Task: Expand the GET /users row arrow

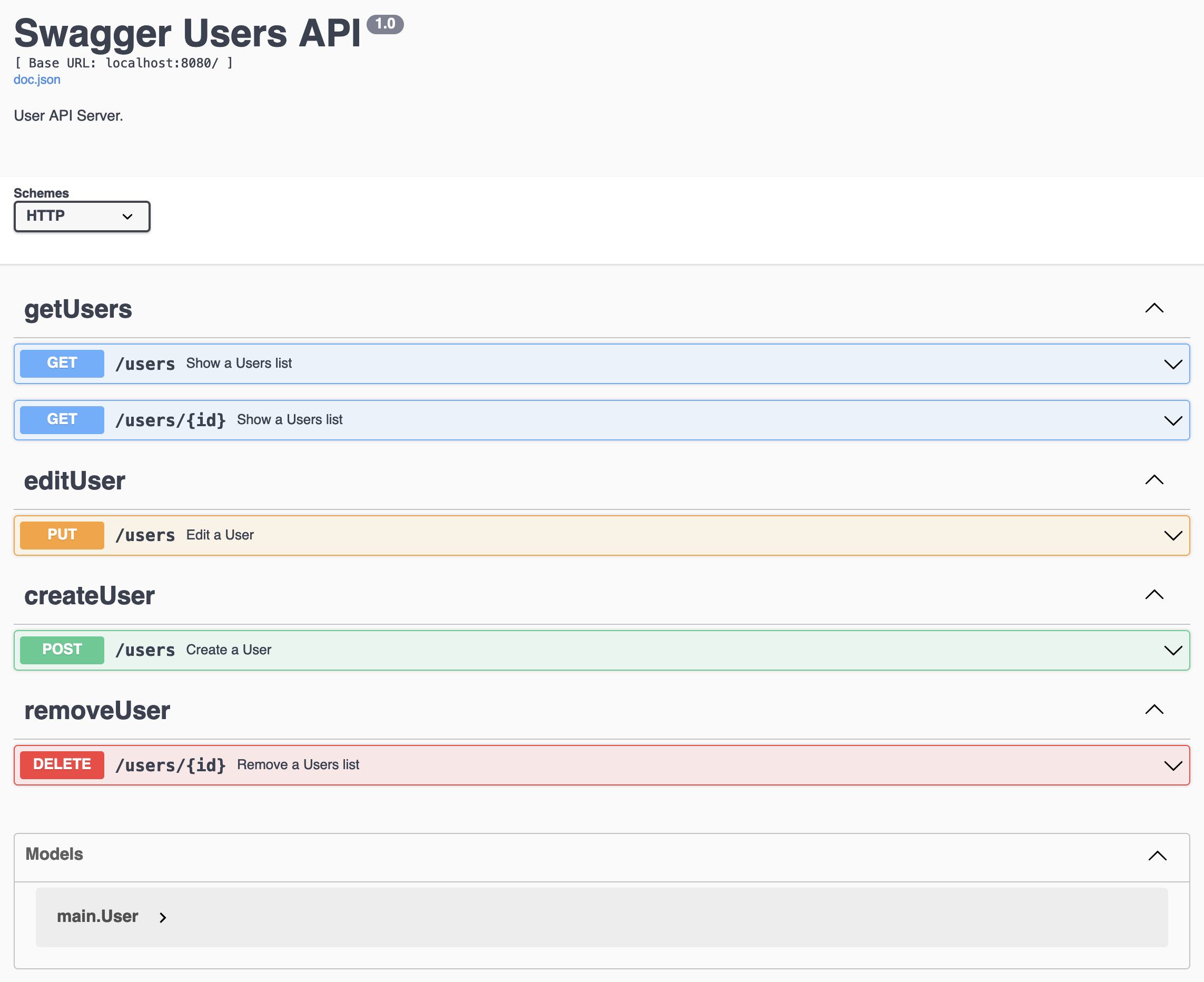Action: coord(1173,364)
